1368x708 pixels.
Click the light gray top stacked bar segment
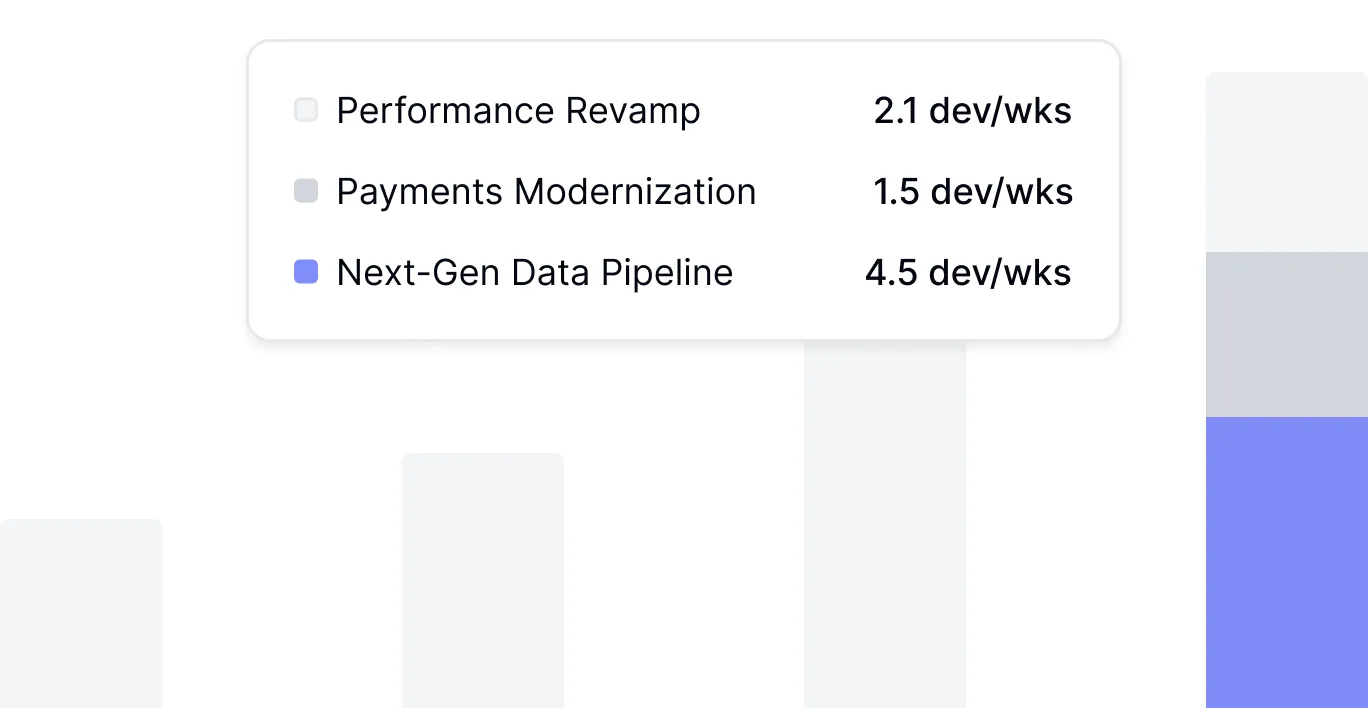pos(1286,162)
